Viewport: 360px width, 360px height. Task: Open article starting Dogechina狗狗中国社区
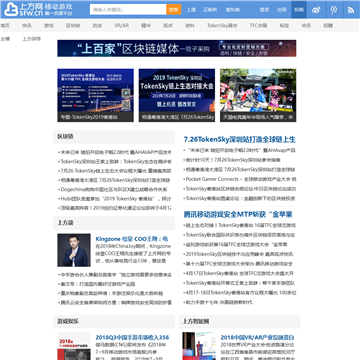[x=114, y=189]
